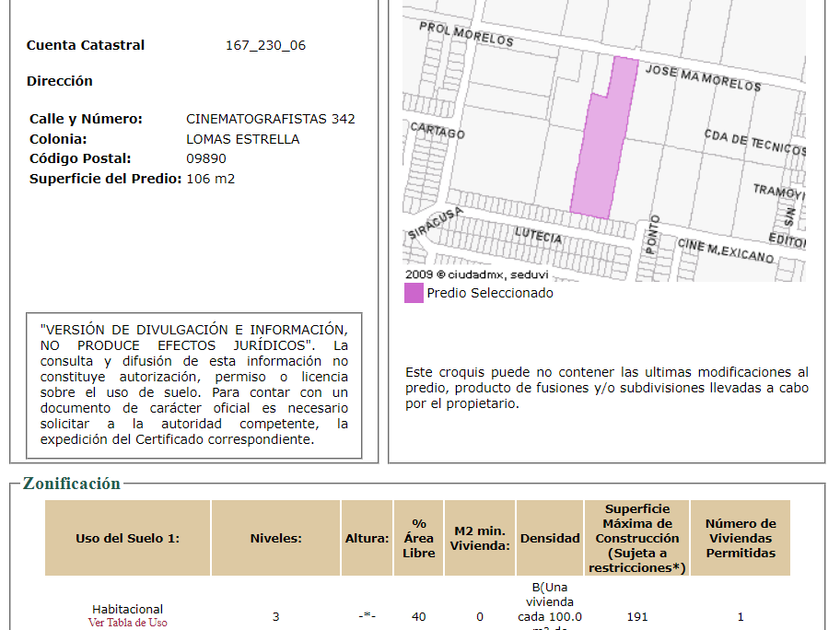Click the PROL MORELOS street label on map
The height and width of the screenshot is (630, 840).
tap(465, 35)
